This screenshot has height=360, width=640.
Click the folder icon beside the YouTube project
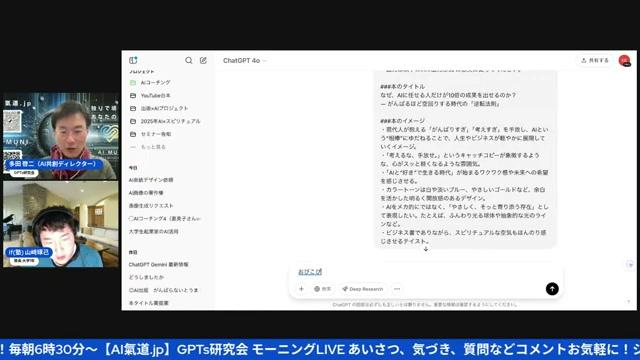coord(133,96)
